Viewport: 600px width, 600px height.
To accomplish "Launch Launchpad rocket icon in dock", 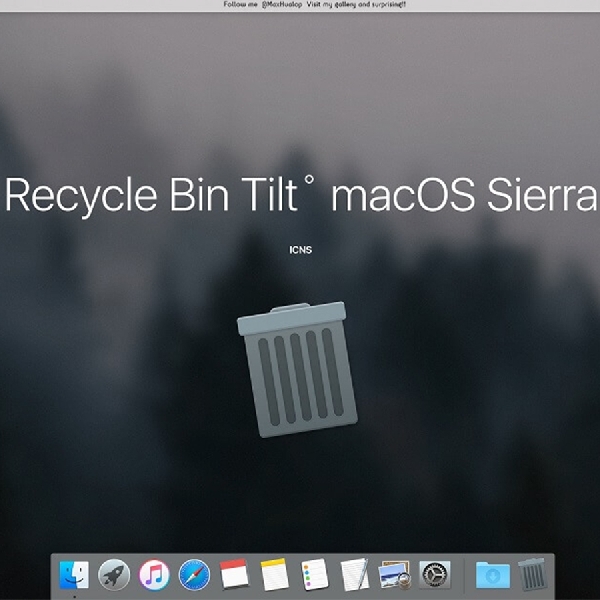I will (114, 575).
